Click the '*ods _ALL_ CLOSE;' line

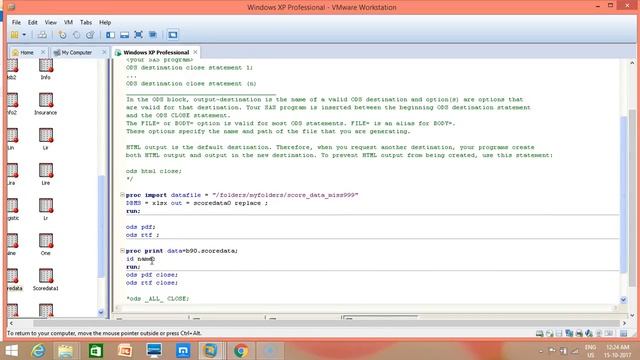(158, 299)
